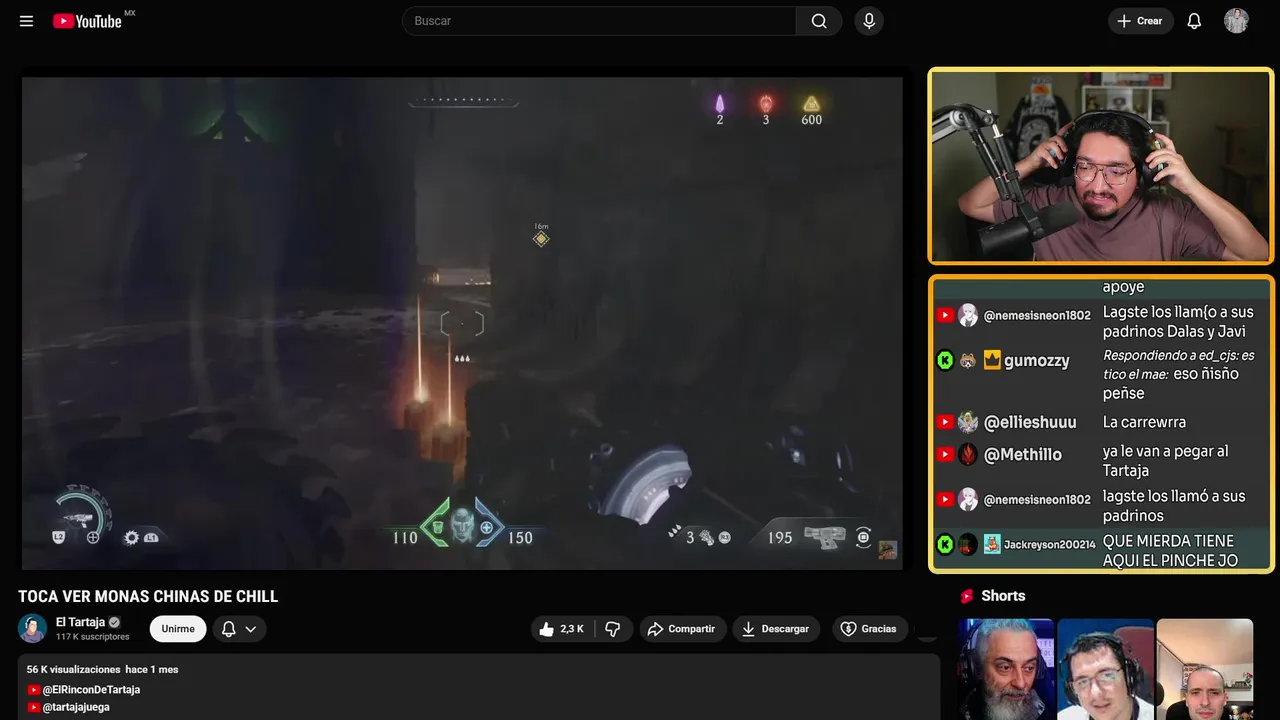
Task: Click the @Methillo chat username
Action: pos(1023,454)
